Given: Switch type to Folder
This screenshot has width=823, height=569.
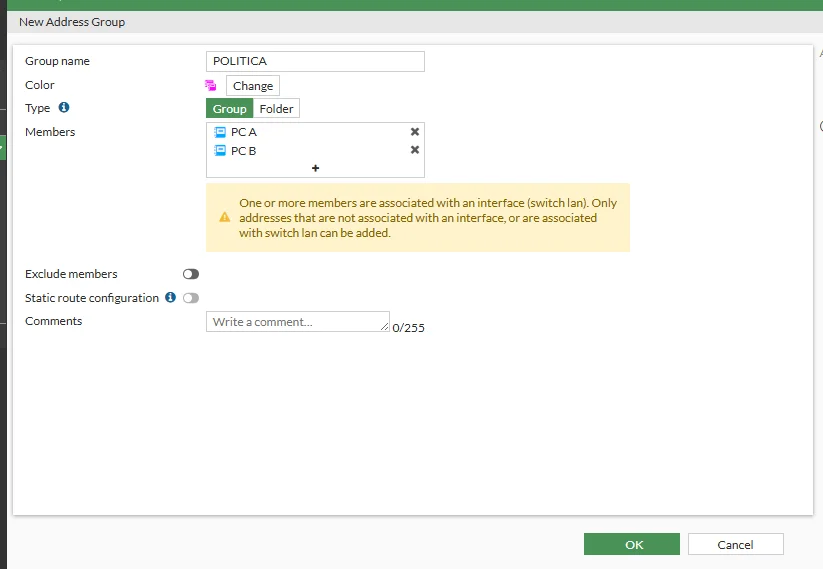Looking at the screenshot, I should tap(276, 109).
